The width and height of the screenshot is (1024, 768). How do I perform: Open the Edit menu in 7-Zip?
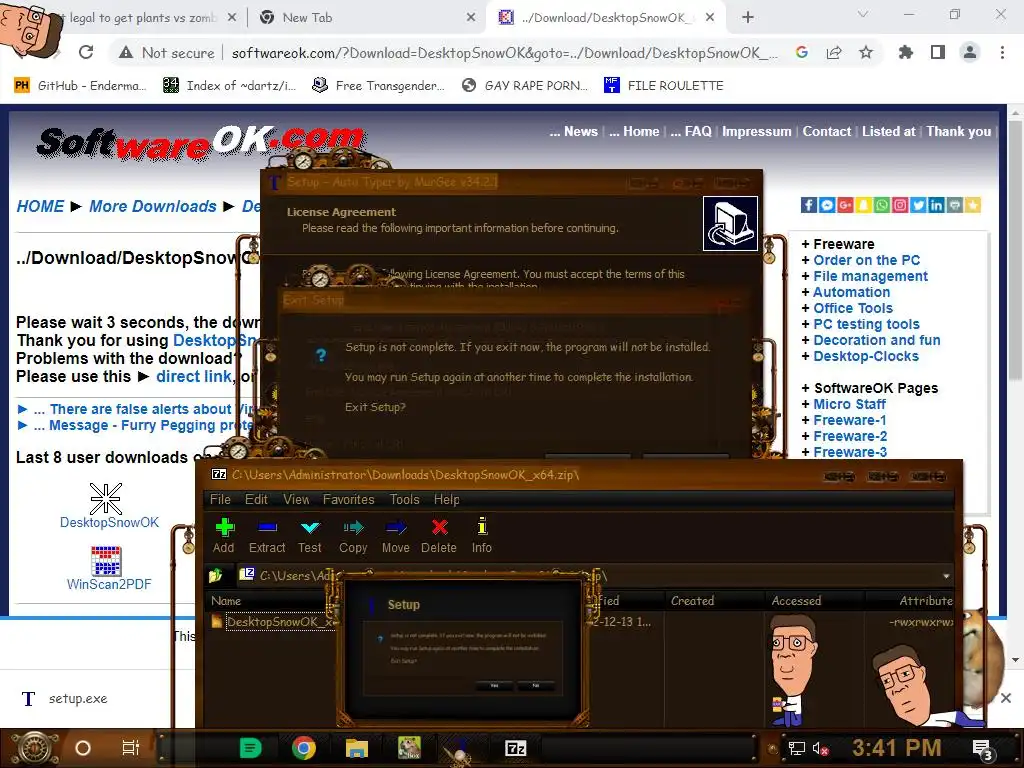click(256, 499)
